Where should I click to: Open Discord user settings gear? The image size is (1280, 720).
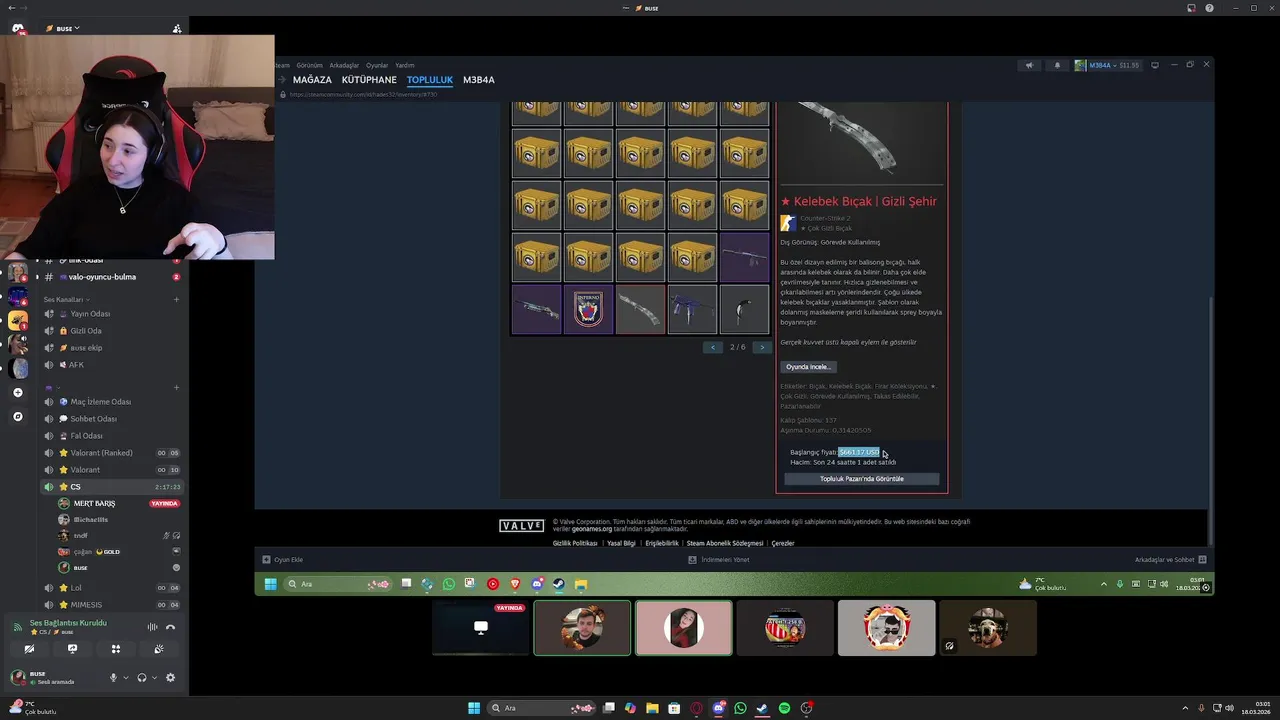[x=170, y=678]
